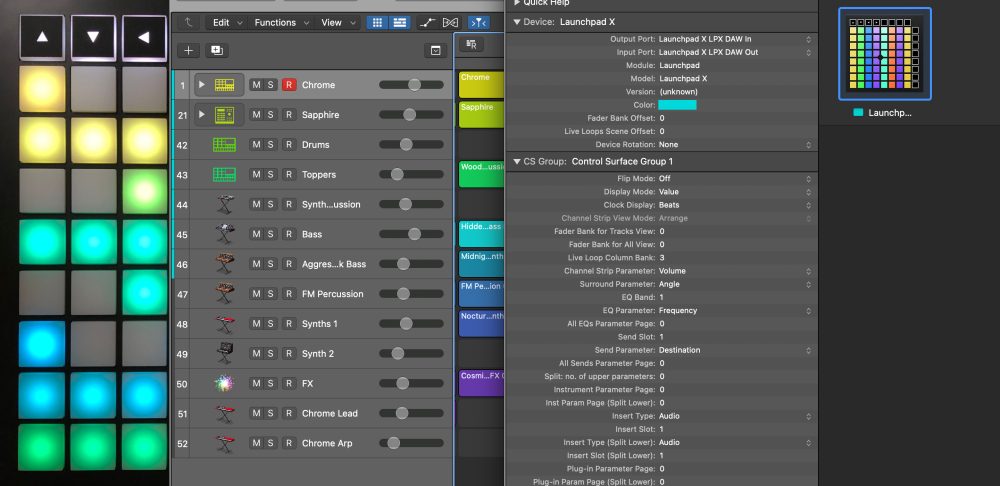Expand the Sapphire track stack
The image size is (1000, 486).
tap(202, 115)
